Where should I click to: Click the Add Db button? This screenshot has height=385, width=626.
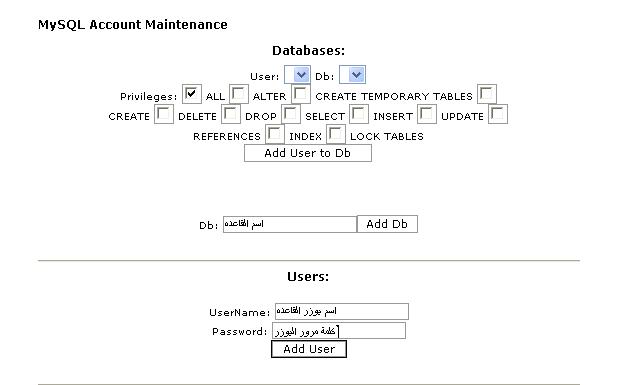[x=387, y=224]
